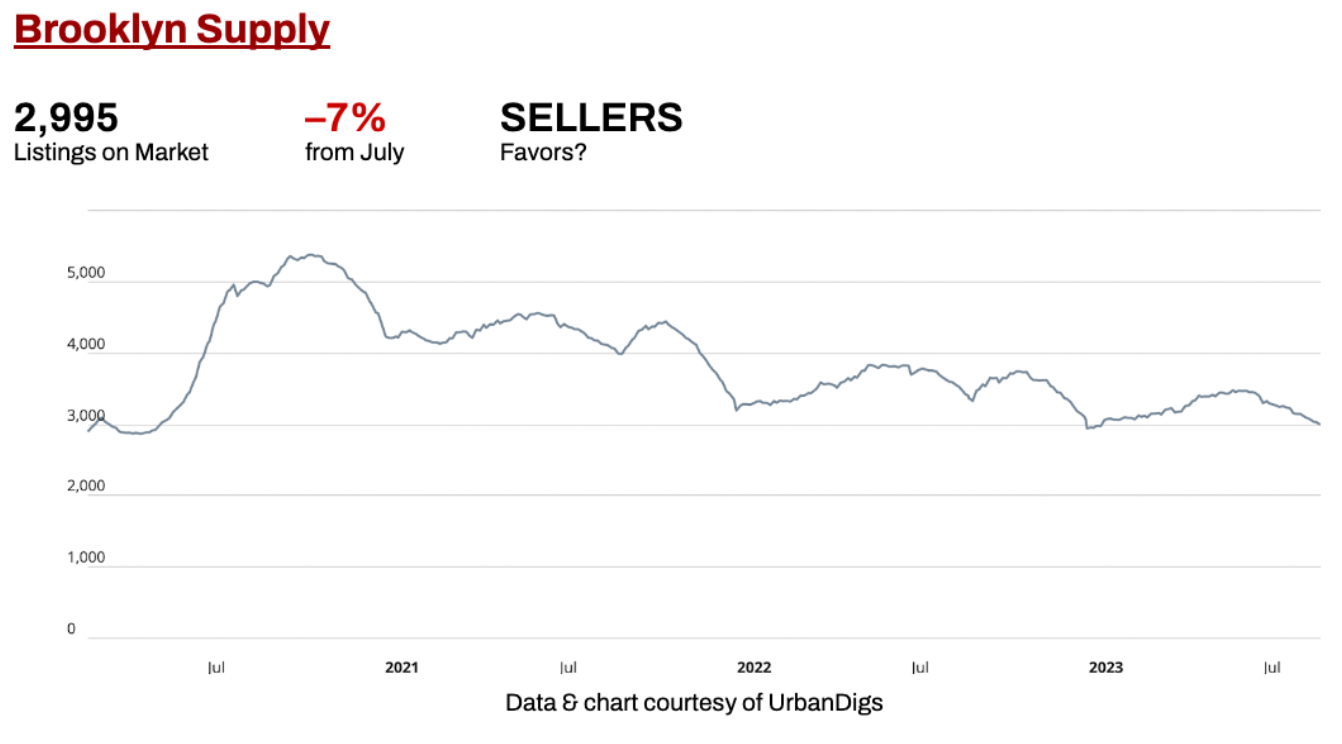Click the Favors? caption
Image resolution: width=1342 pixels, height=744 pixels.
tap(543, 153)
